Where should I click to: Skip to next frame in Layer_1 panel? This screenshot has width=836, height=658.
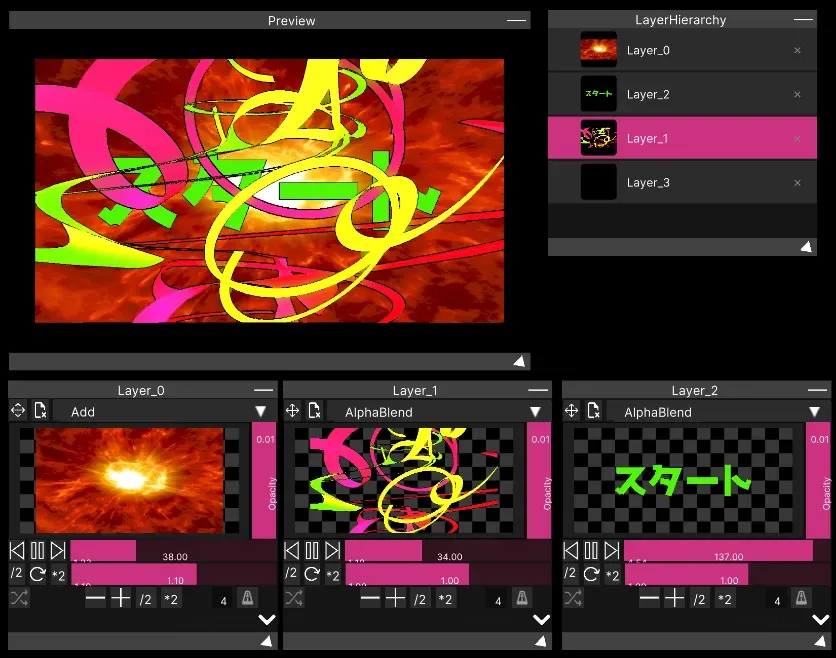click(x=332, y=551)
